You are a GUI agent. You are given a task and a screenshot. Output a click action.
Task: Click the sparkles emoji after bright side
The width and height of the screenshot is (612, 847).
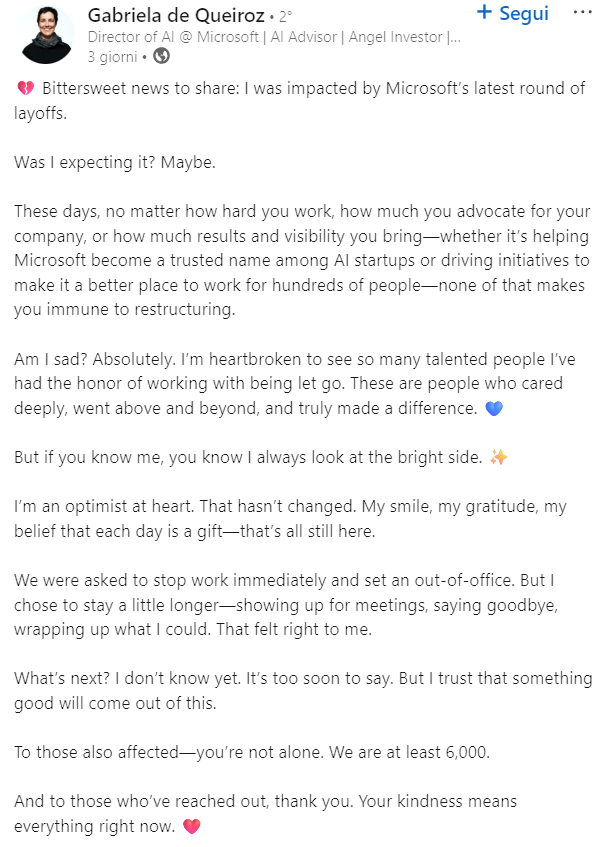(x=499, y=457)
